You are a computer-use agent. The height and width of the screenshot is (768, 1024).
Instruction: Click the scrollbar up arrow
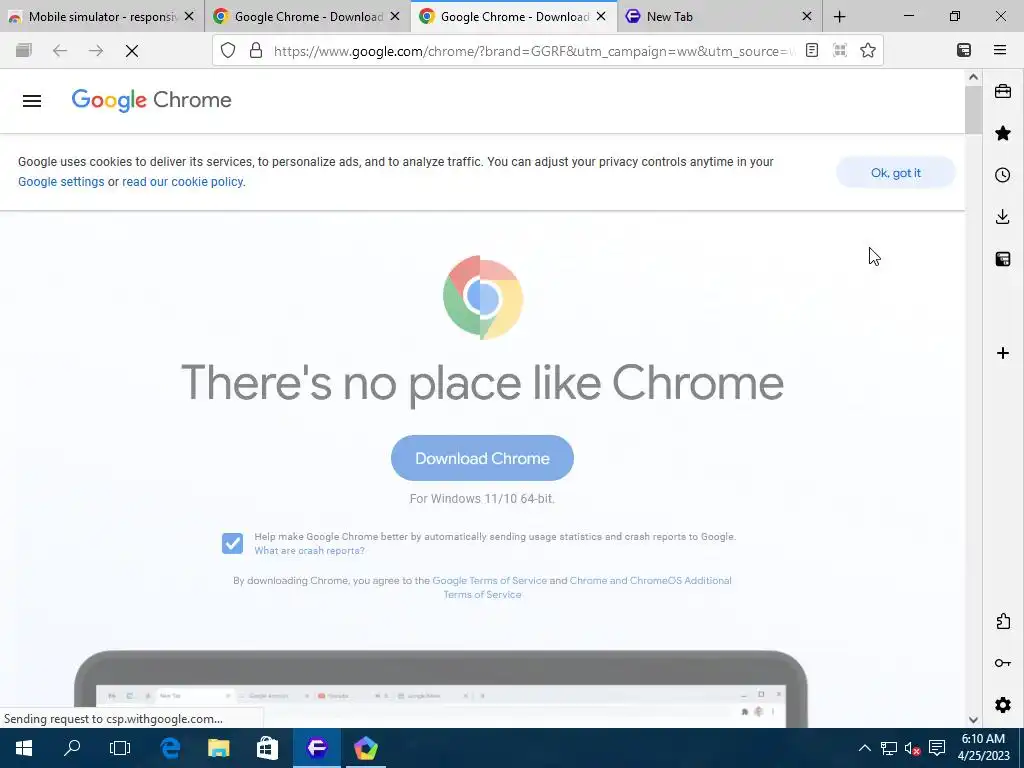pos(973,76)
